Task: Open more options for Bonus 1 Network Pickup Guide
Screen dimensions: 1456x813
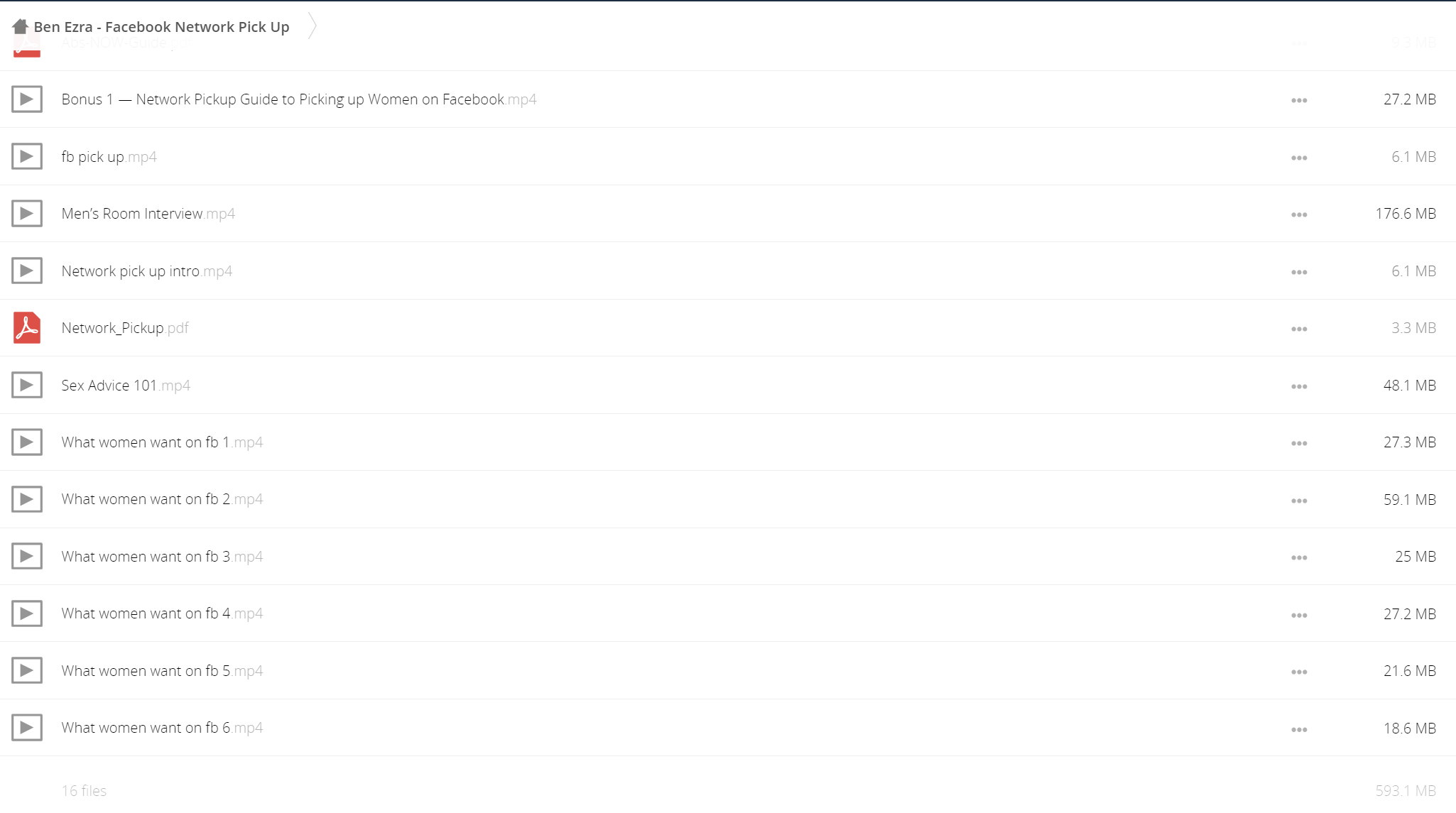Action: pos(1299,100)
